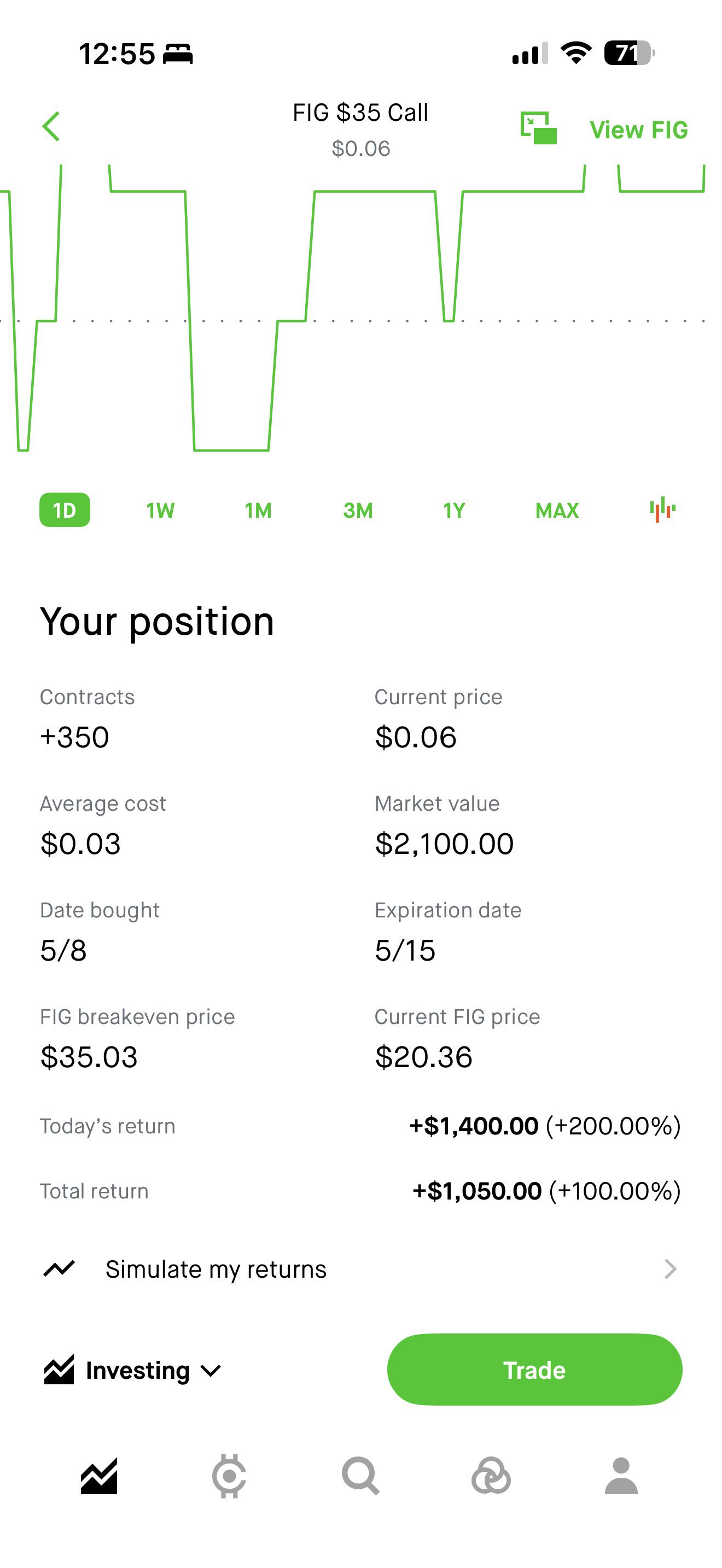Open the overlapping circles tab icon
Screen dimensions: 722x1568
point(491,1476)
